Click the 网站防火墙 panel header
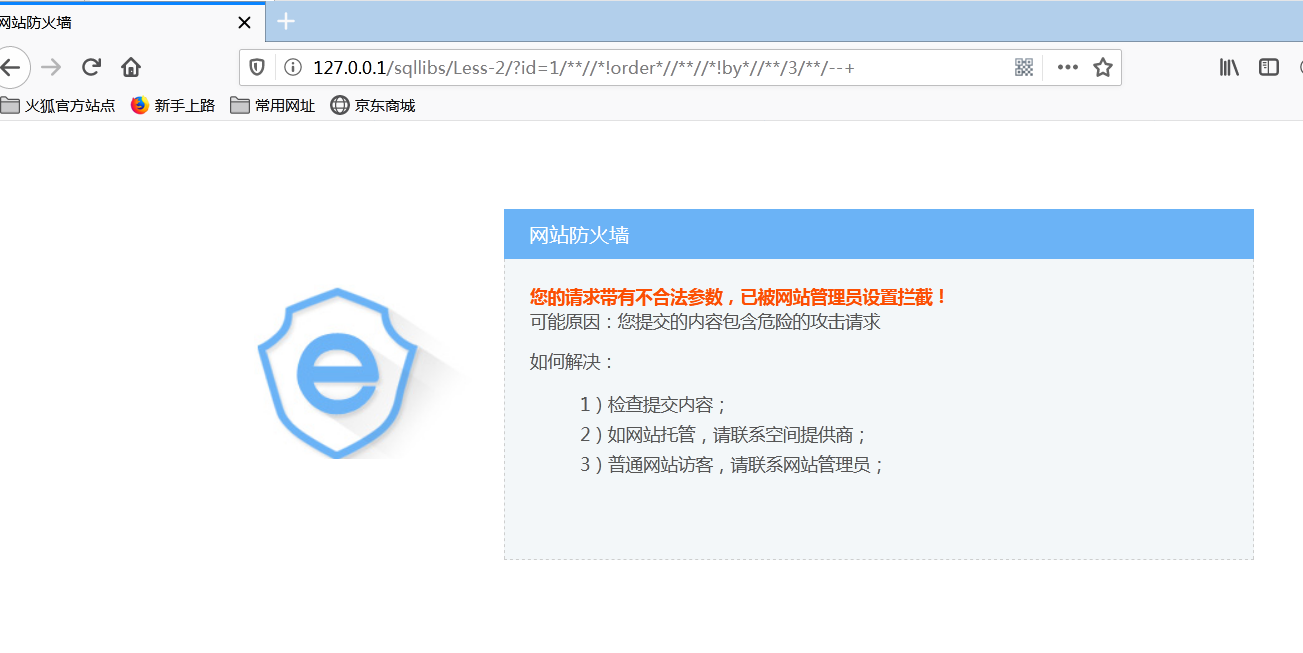1303x653 pixels. tap(878, 234)
